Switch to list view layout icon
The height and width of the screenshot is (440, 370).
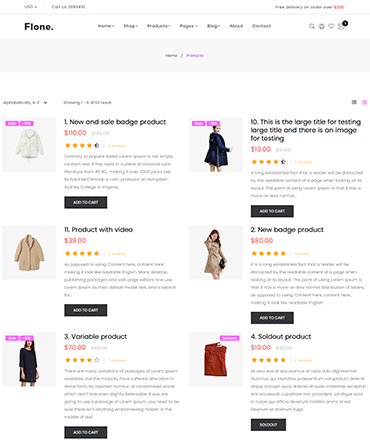[364, 102]
